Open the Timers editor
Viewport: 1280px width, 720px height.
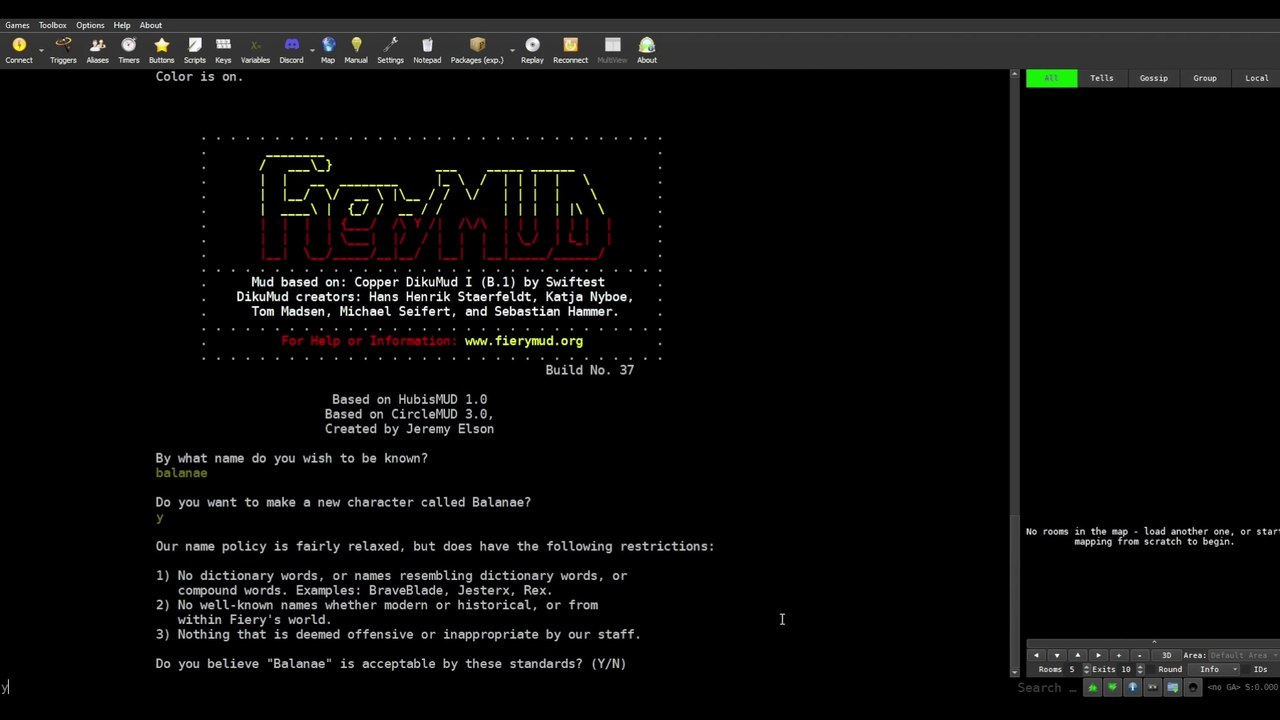pos(129,50)
